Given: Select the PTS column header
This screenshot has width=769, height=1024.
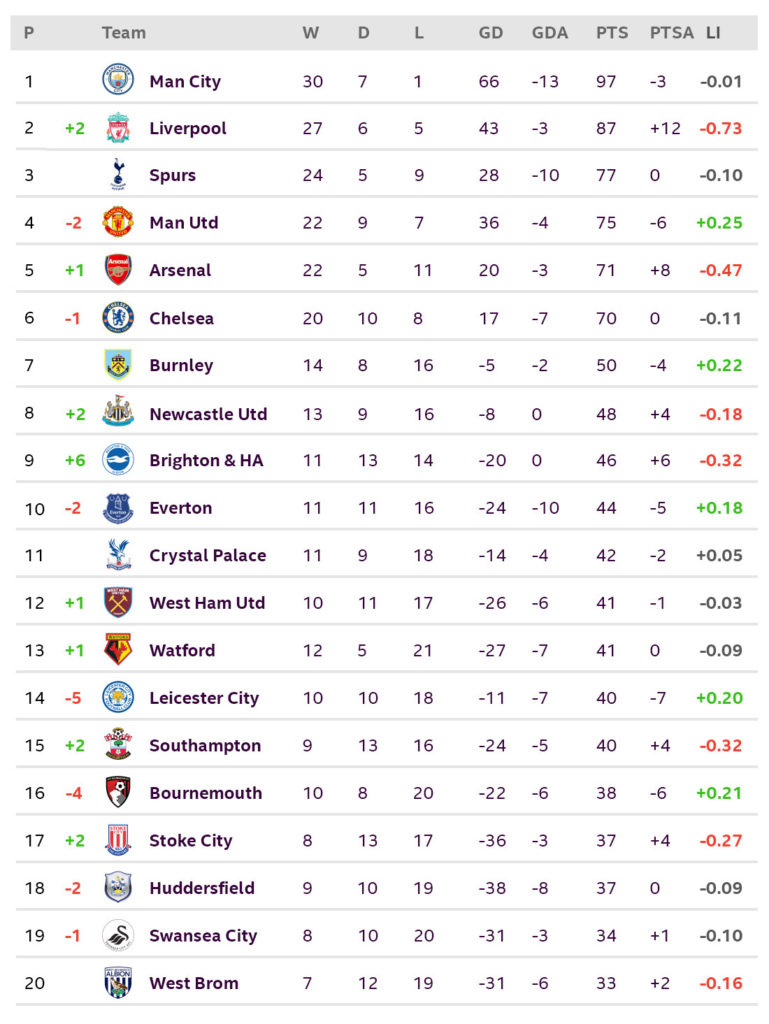Looking at the screenshot, I should tap(612, 33).
